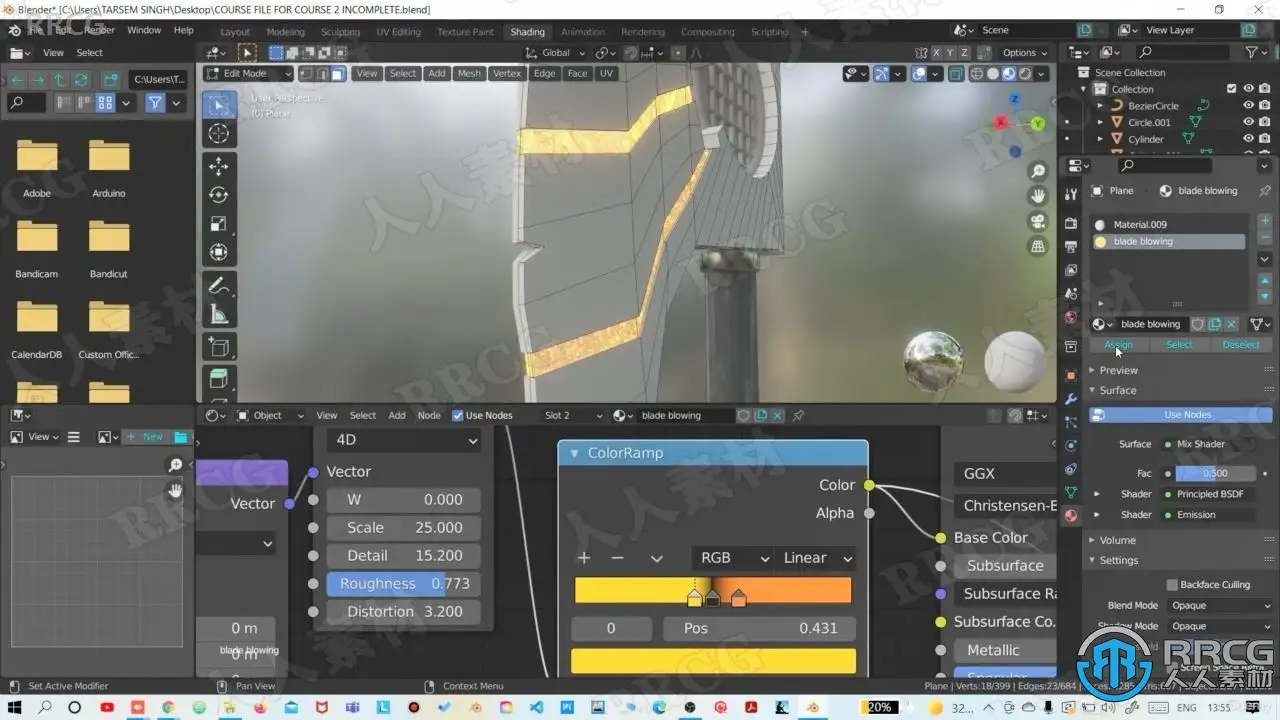This screenshot has width=1280, height=720.
Task: Expand the Volume panel
Action: click(1117, 540)
